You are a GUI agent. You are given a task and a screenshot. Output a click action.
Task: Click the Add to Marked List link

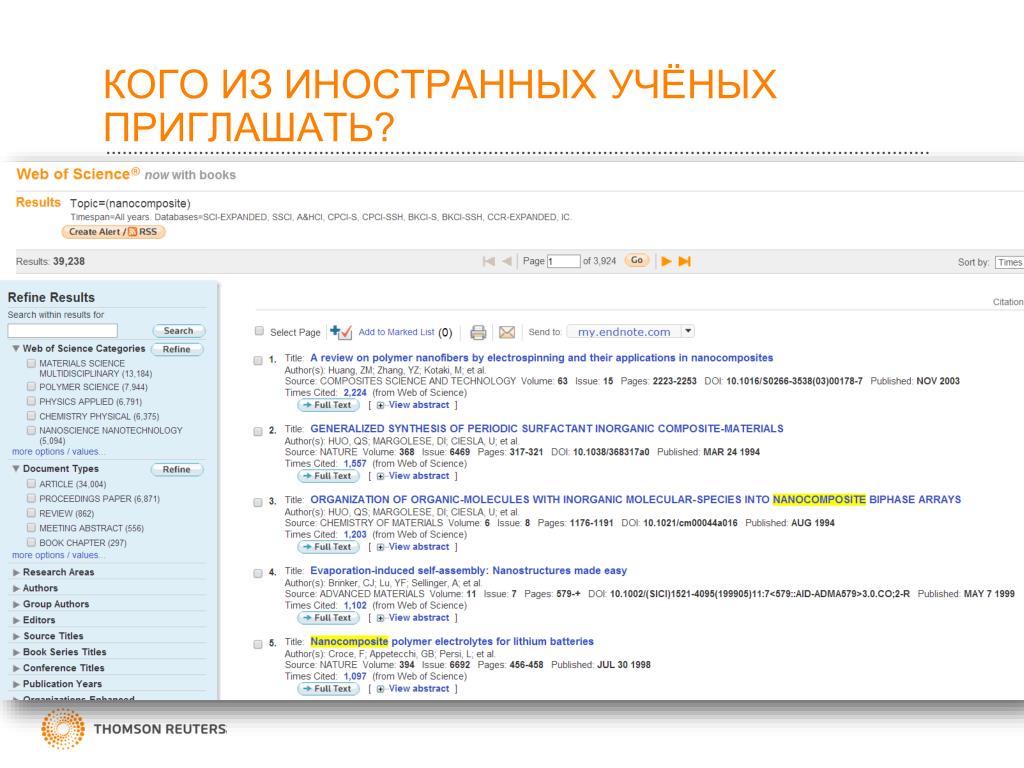click(396, 332)
